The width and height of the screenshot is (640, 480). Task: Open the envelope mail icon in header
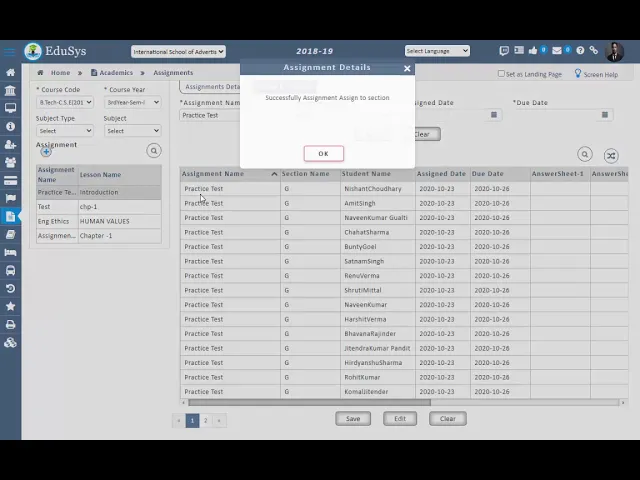click(557, 51)
